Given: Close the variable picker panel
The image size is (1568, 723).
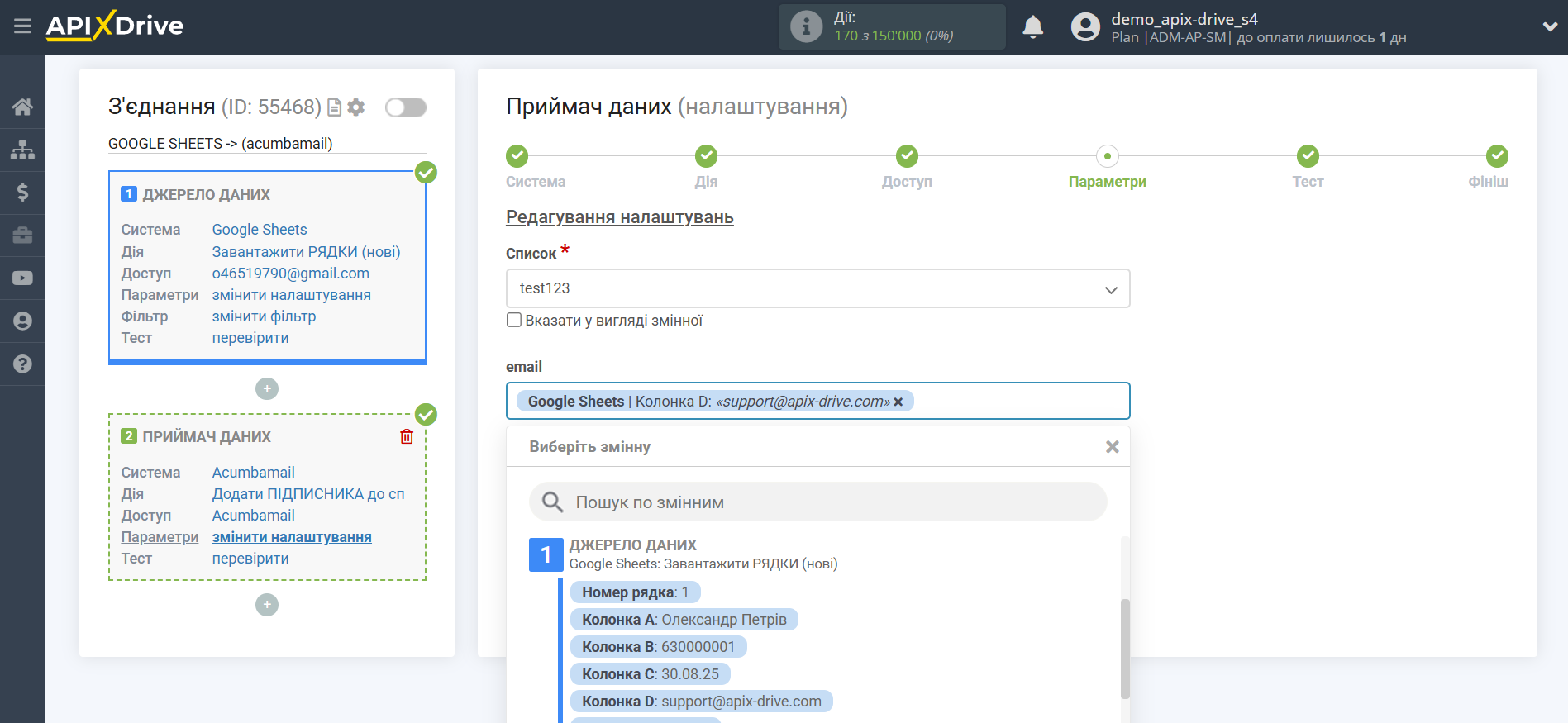Looking at the screenshot, I should click(1112, 447).
